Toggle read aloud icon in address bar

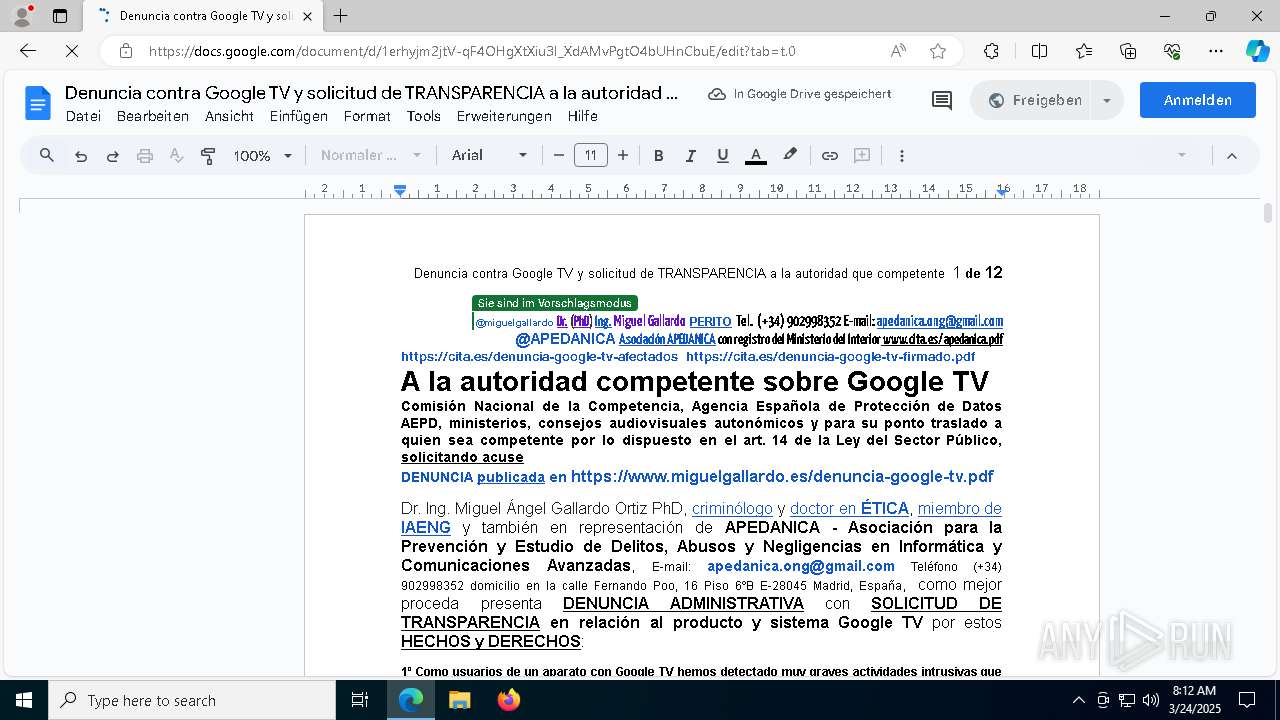point(898,51)
